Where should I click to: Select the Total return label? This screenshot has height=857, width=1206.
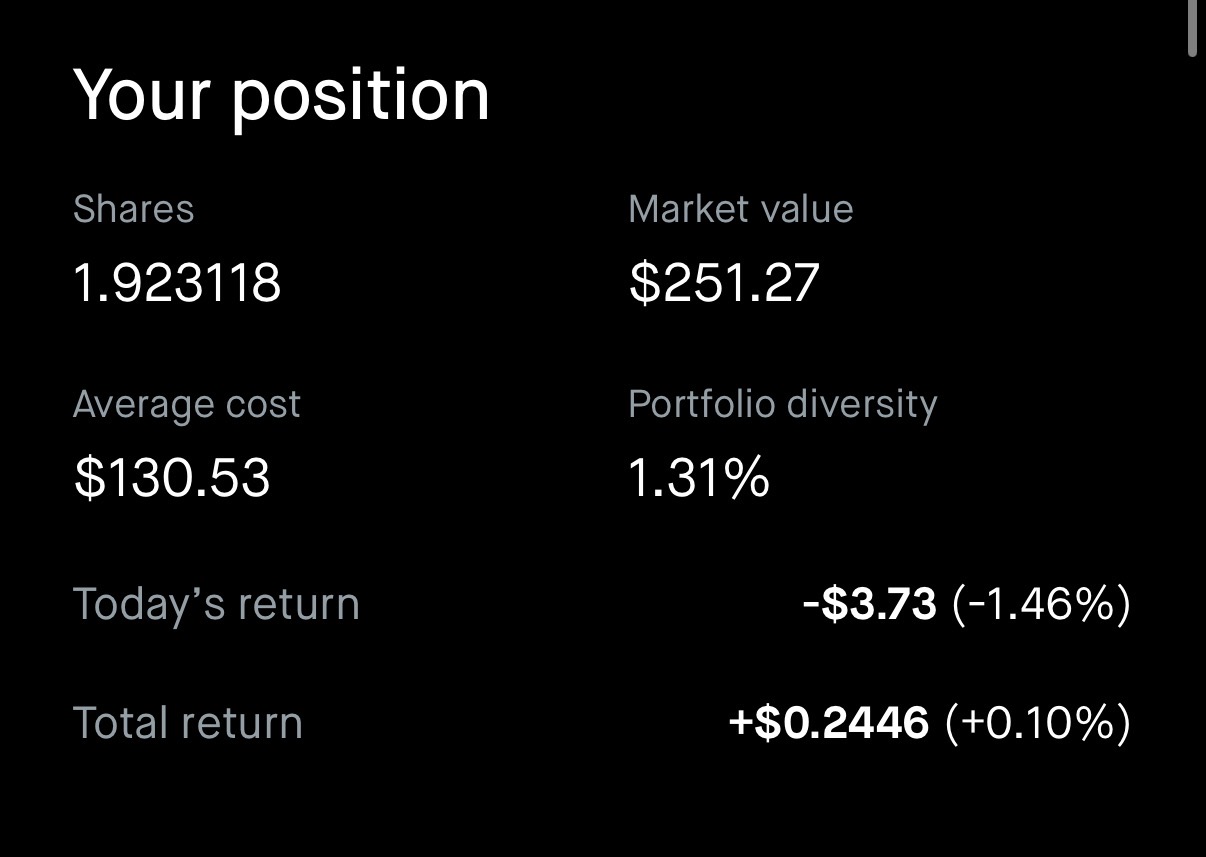(x=188, y=723)
